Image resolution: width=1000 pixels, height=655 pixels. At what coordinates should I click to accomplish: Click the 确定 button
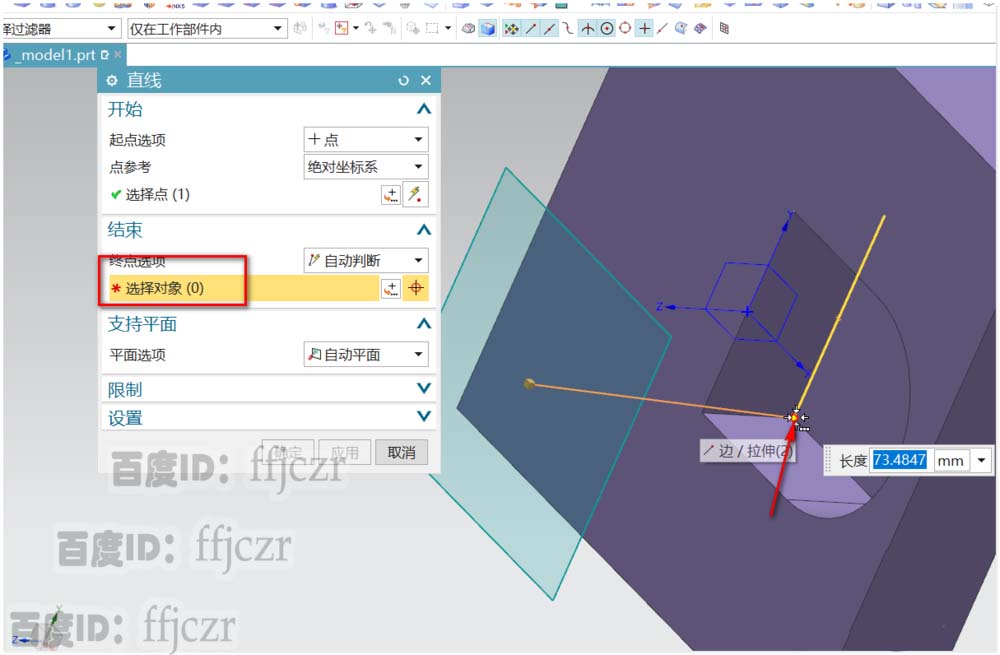(288, 452)
